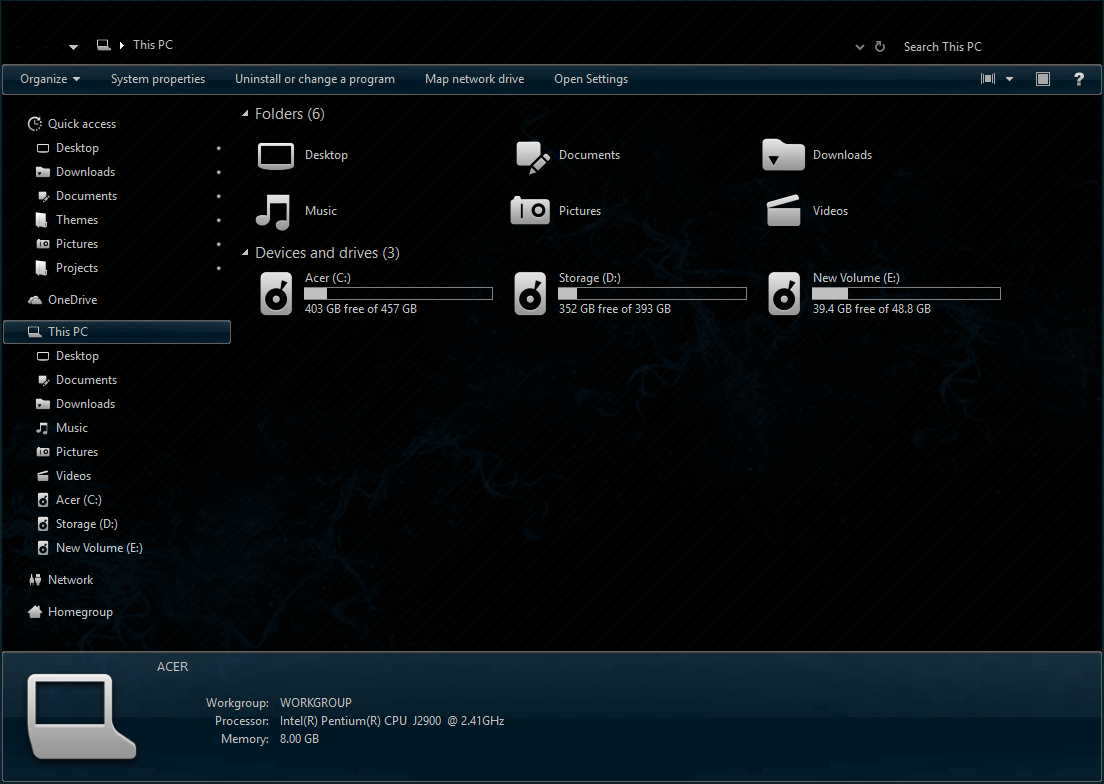Click the Open Settings button
Screen dimensions: 1104x784
pos(591,79)
